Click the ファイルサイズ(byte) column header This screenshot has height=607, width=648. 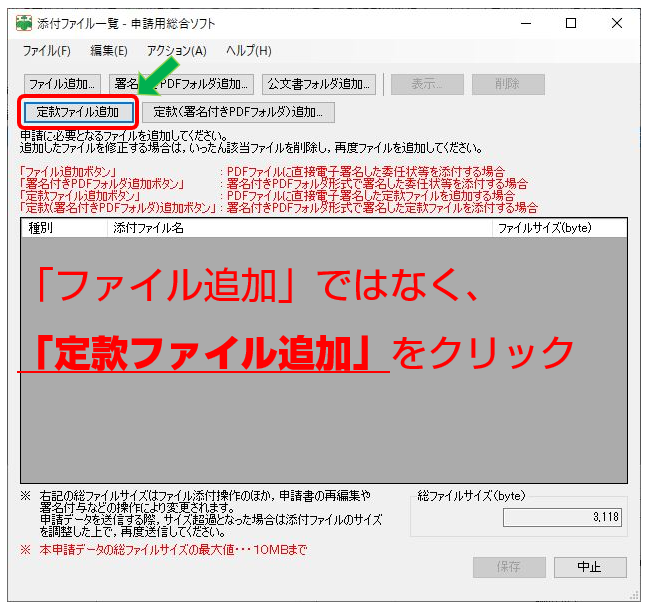pyautogui.click(x=558, y=228)
